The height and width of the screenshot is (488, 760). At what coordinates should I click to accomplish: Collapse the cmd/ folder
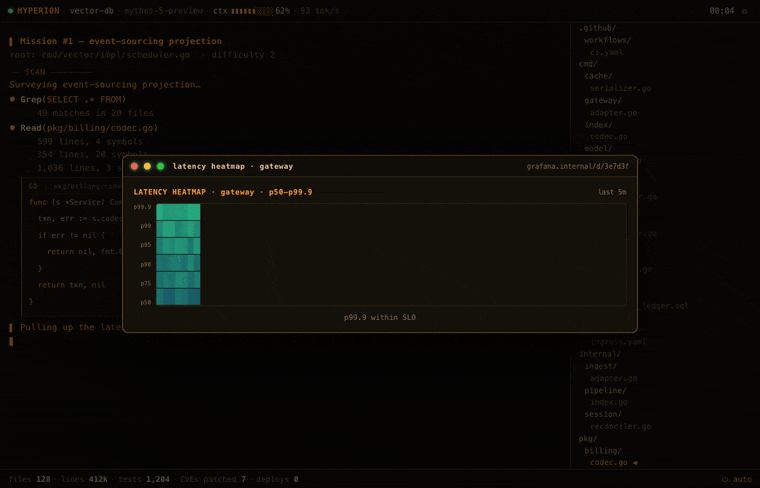click(587, 64)
